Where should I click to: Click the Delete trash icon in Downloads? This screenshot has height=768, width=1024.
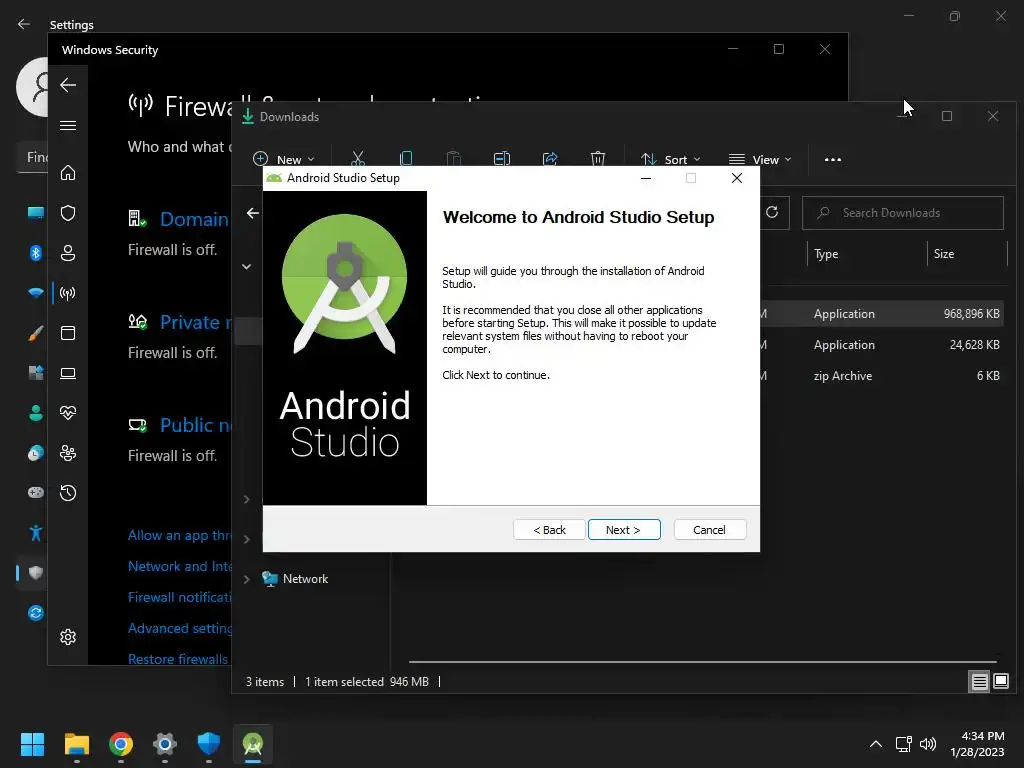[x=598, y=159]
